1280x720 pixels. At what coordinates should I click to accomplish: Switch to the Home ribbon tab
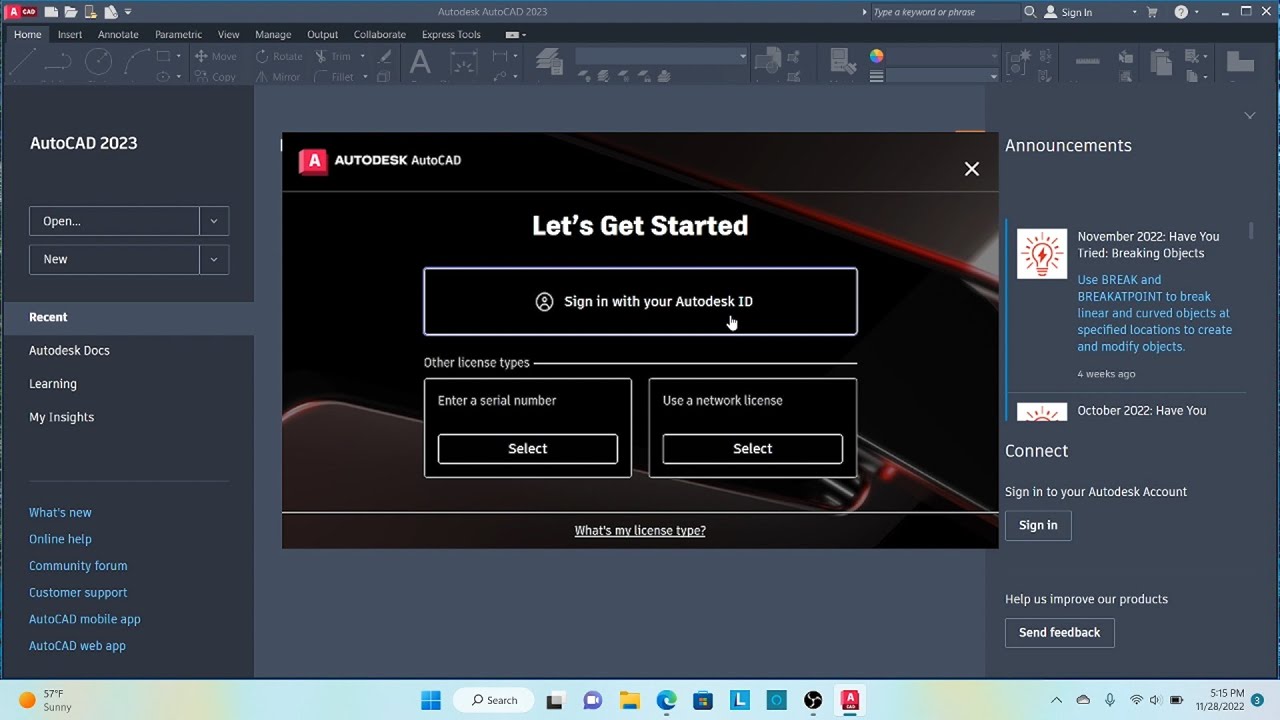point(28,34)
